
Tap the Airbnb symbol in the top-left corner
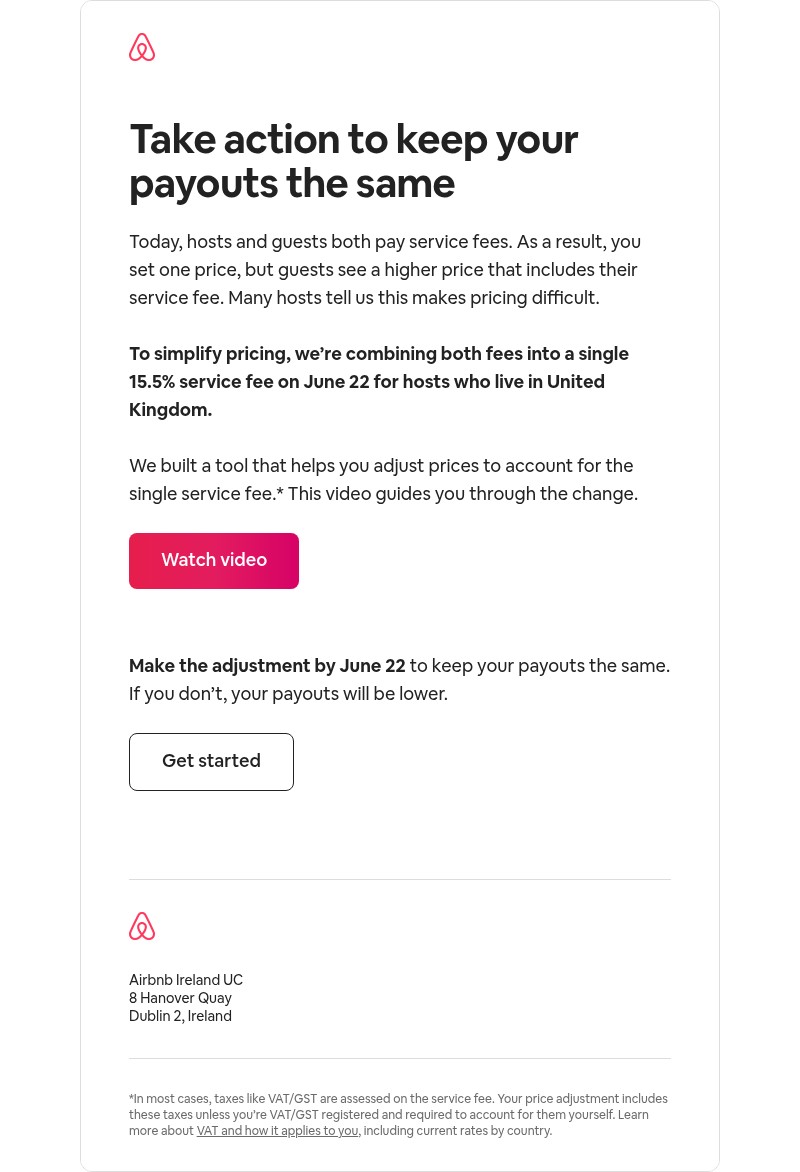[142, 47]
